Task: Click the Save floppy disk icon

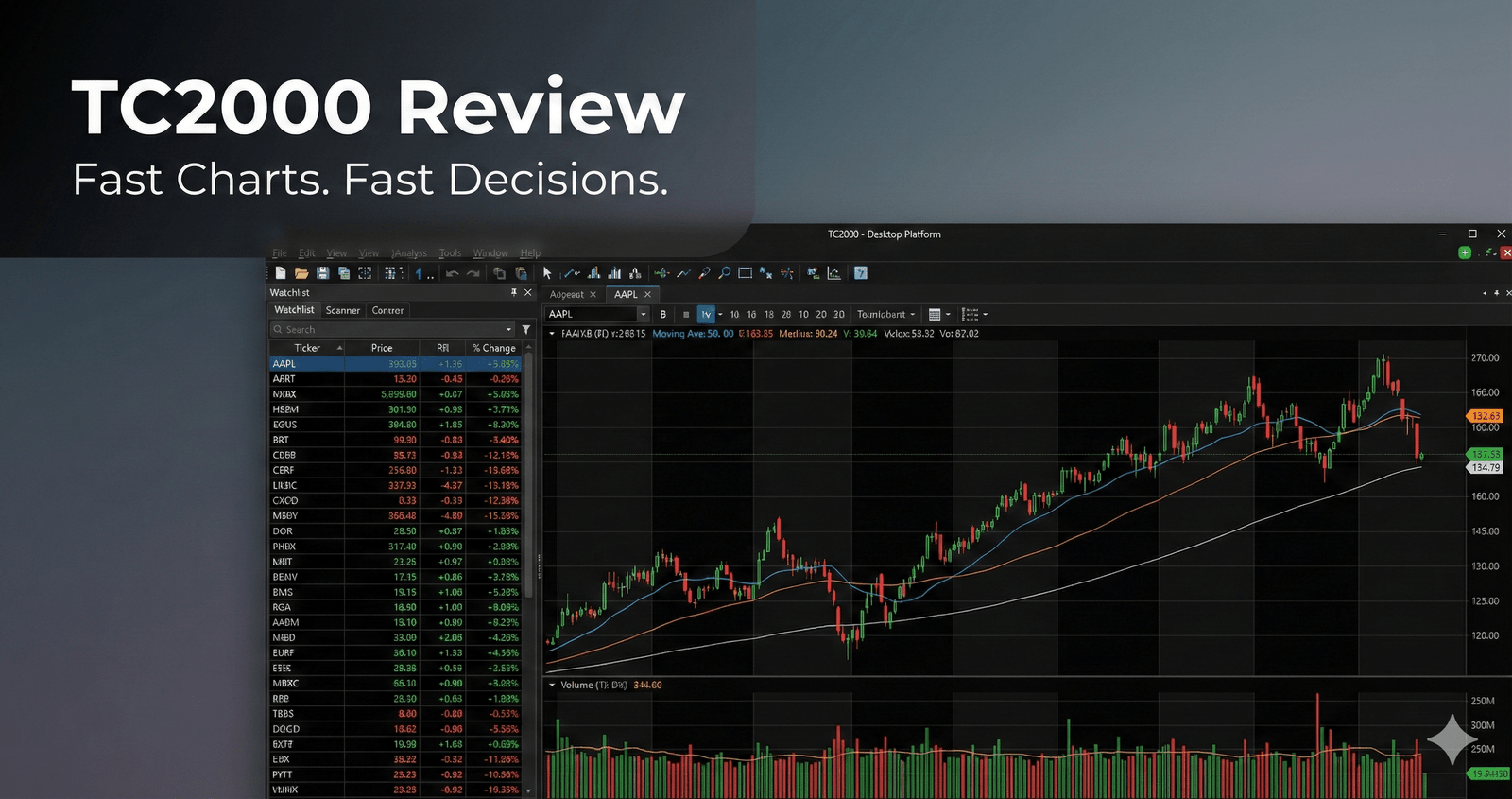Action: (322, 273)
